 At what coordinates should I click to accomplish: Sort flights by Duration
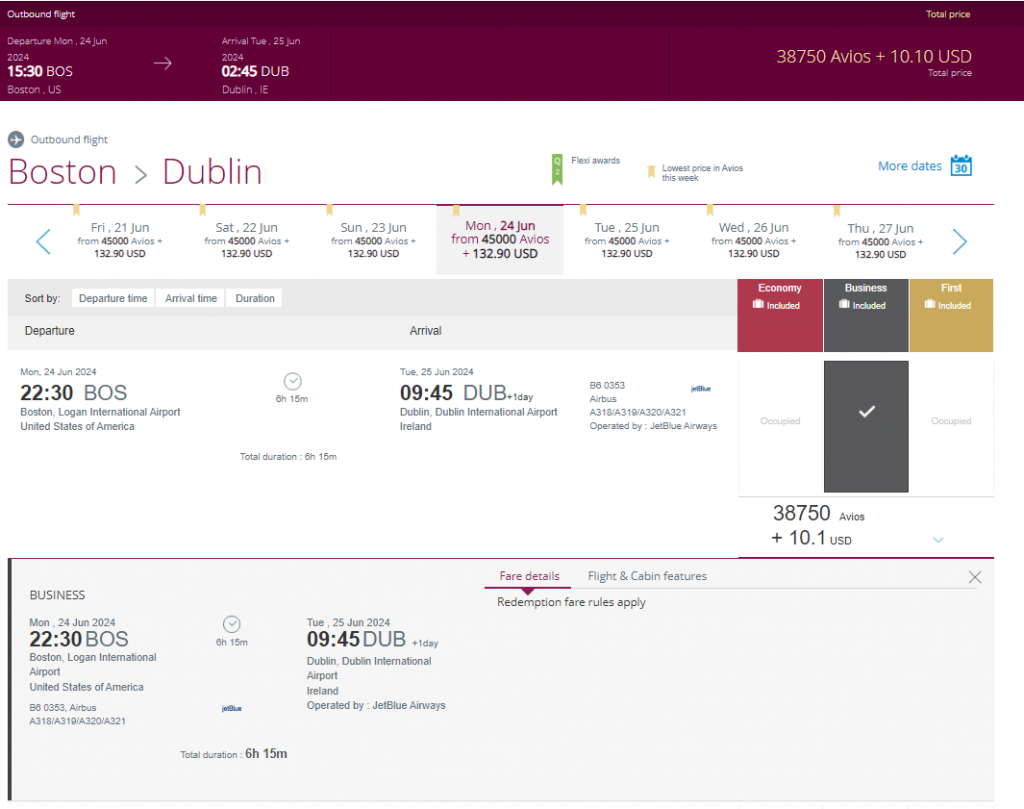(x=253, y=297)
